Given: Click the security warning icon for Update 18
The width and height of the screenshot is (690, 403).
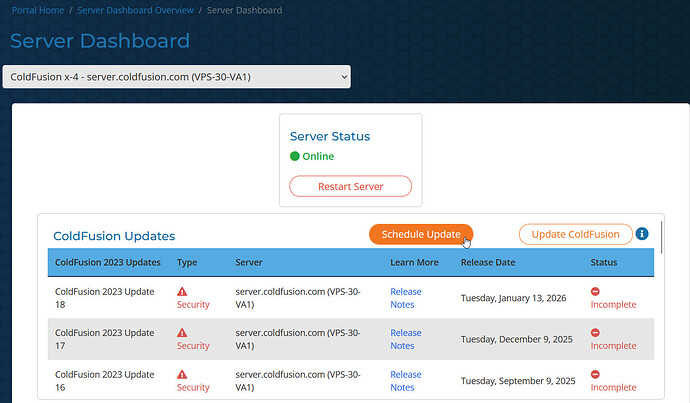Looking at the screenshot, I should pyautogui.click(x=182, y=292).
